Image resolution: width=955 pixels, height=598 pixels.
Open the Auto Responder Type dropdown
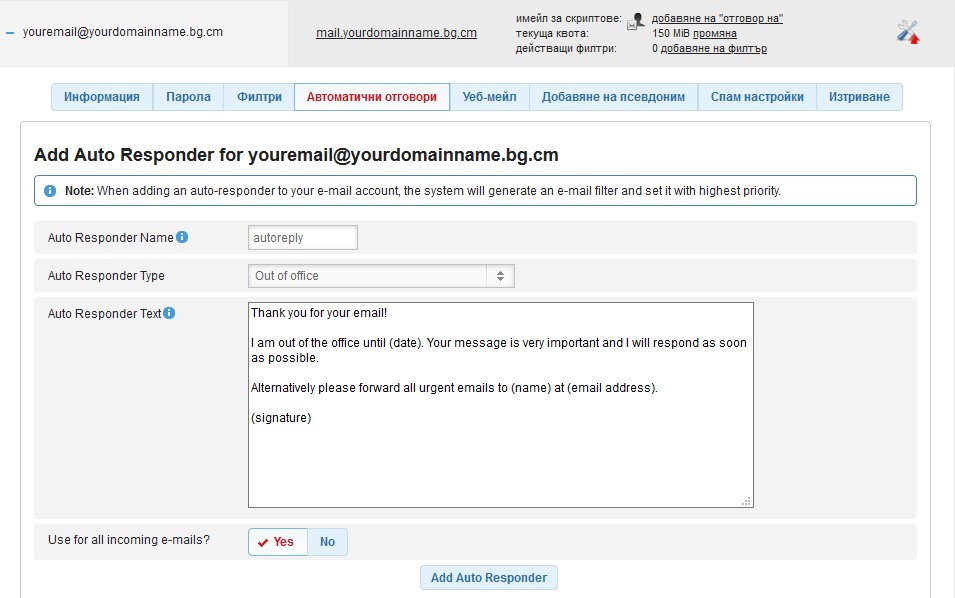pos(381,276)
